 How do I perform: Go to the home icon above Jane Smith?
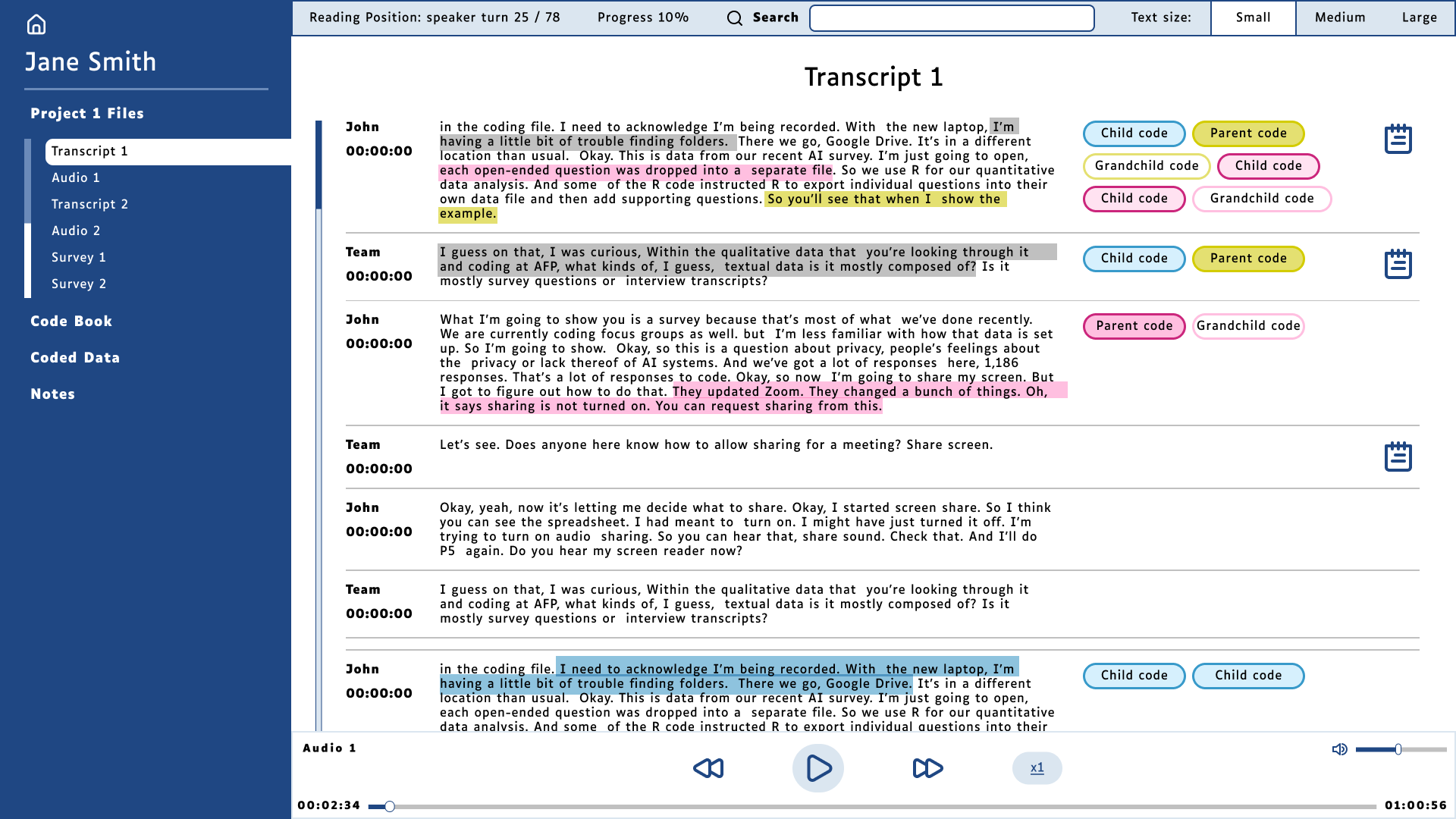[x=36, y=25]
